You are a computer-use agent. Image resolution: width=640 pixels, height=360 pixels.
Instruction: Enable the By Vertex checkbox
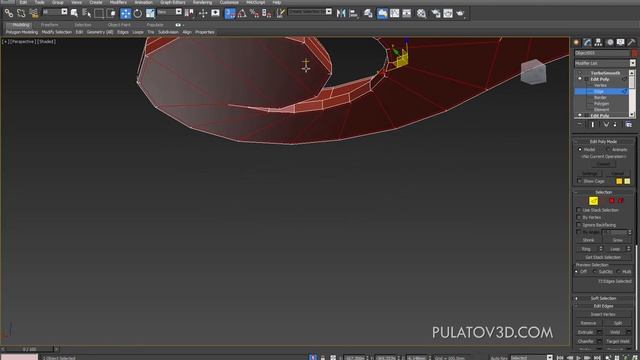pos(578,218)
